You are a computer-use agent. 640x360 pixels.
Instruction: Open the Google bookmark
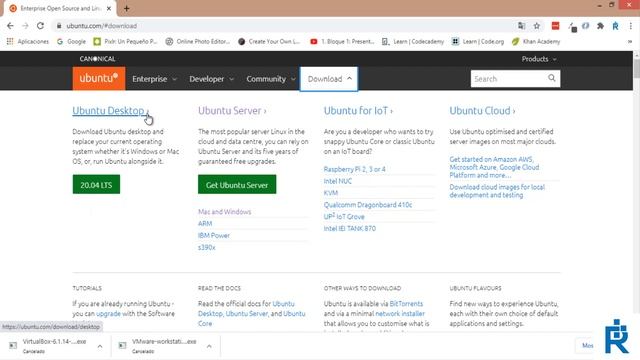tap(71, 41)
